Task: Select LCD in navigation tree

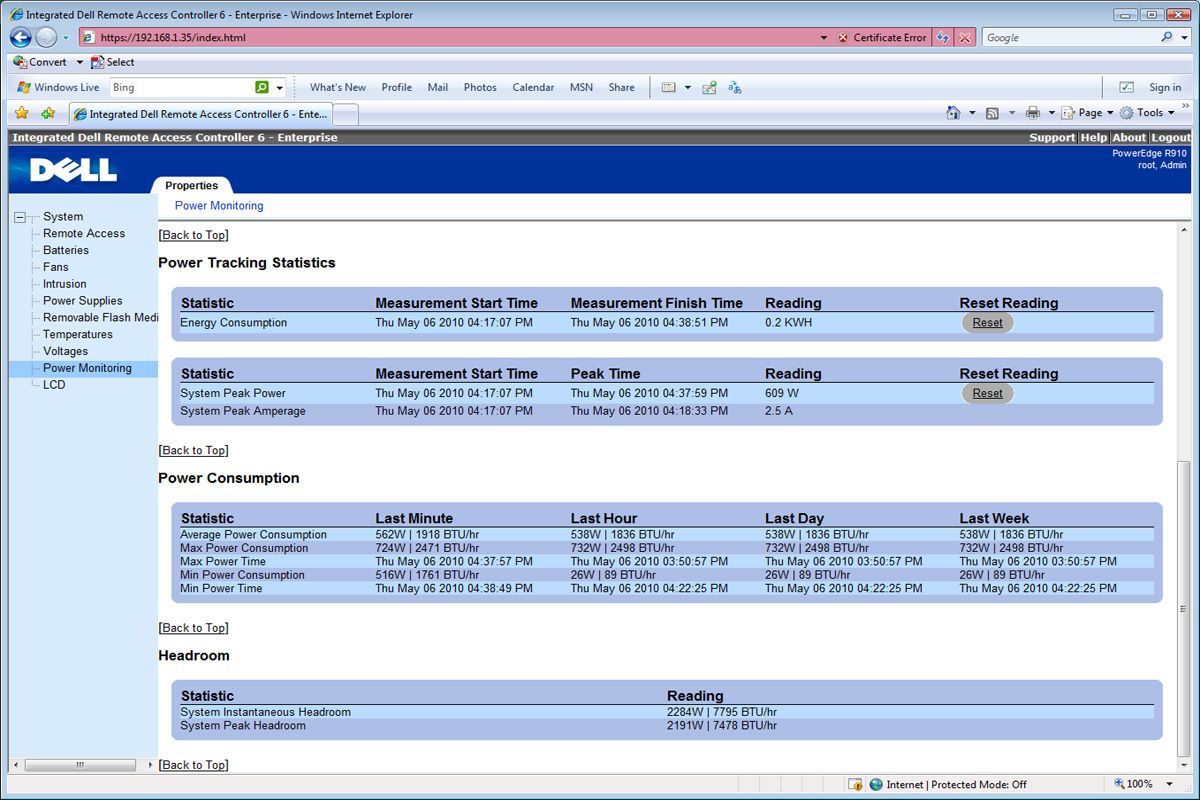Action: (x=54, y=385)
